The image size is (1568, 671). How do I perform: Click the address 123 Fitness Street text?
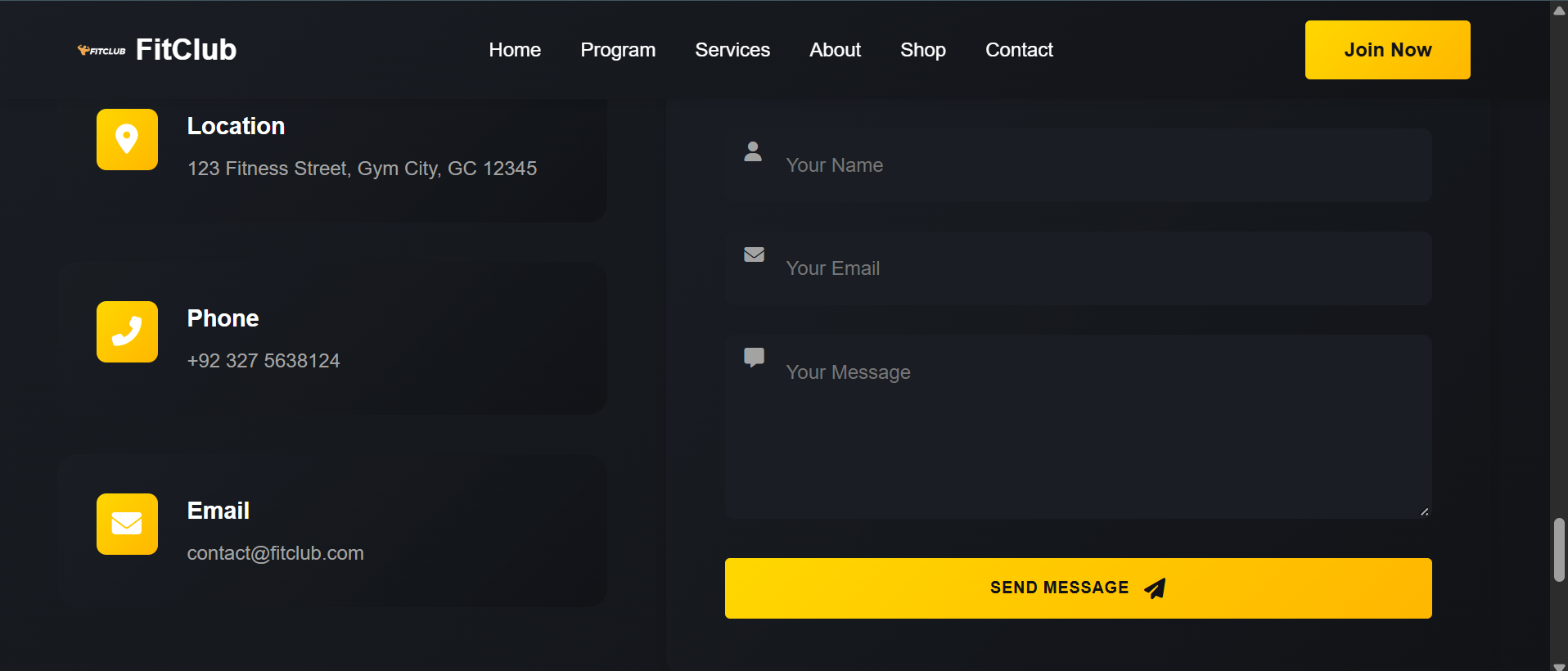(x=363, y=169)
